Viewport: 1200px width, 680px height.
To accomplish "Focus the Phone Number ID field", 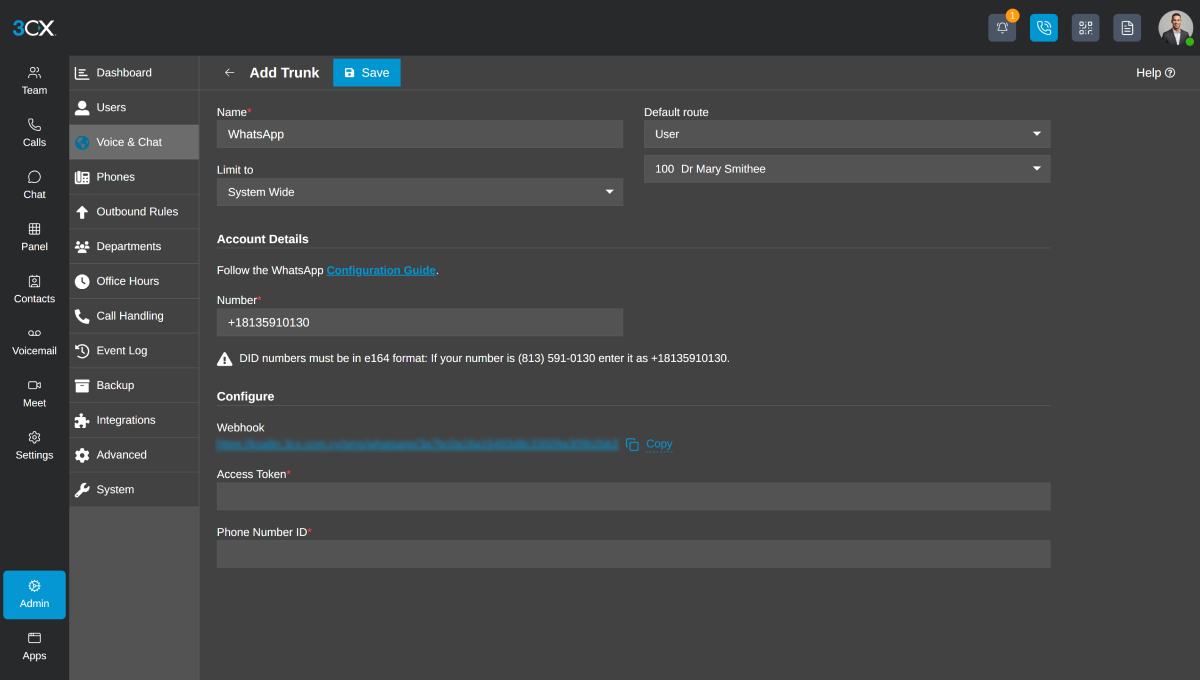I will 634,554.
